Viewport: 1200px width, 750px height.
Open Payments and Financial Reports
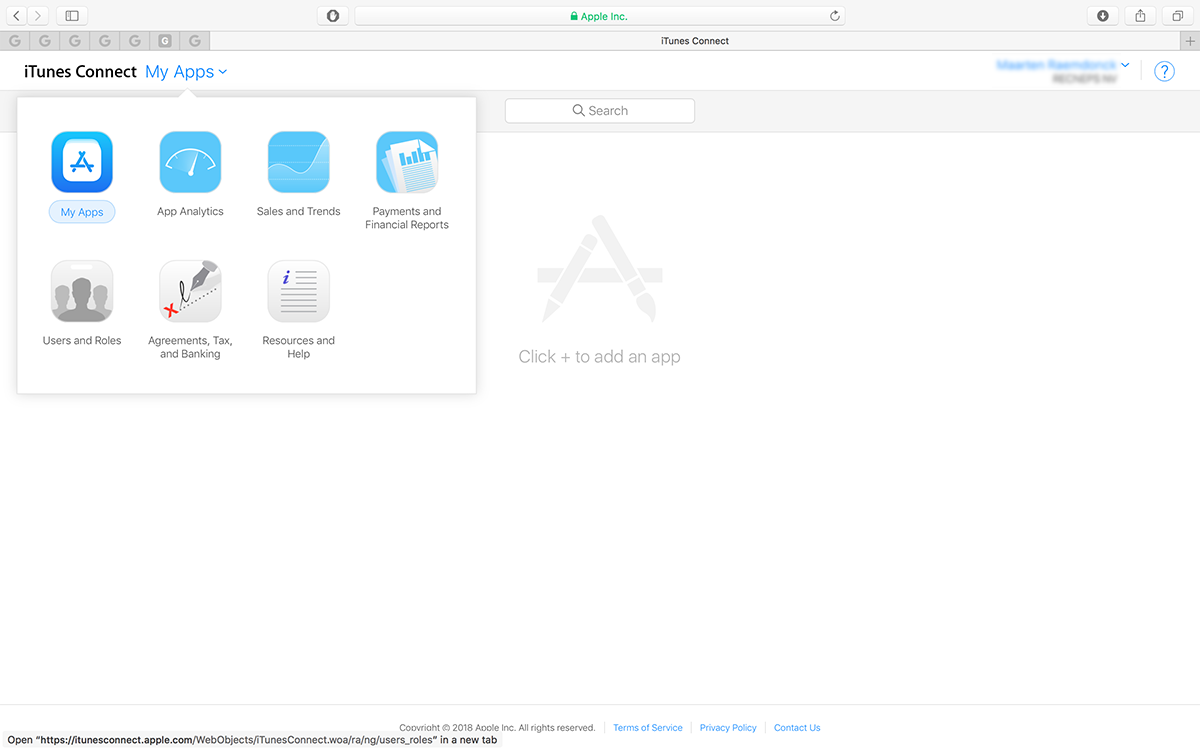[406, 161]
